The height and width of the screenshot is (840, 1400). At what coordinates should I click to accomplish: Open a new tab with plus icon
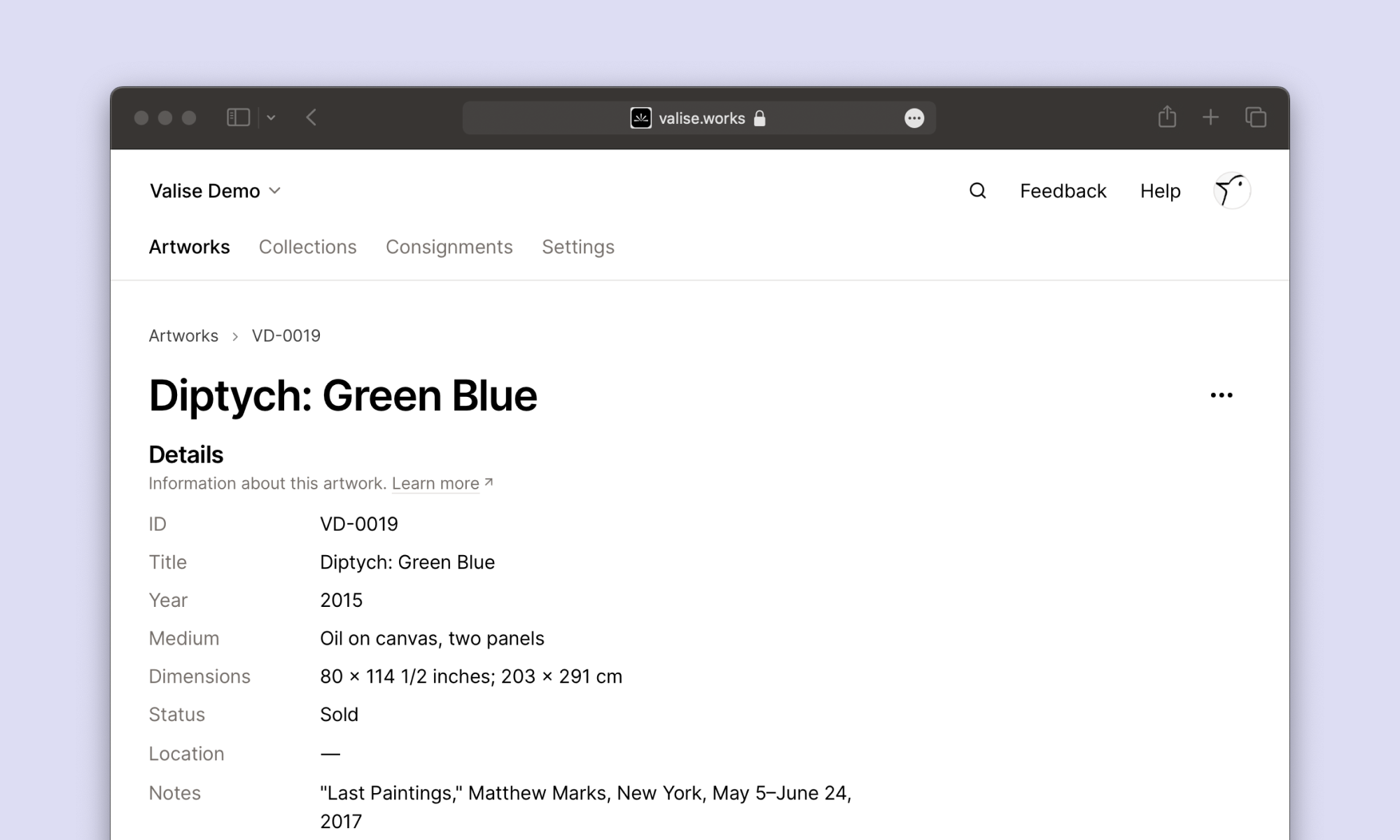click(x=1210, y=118)
